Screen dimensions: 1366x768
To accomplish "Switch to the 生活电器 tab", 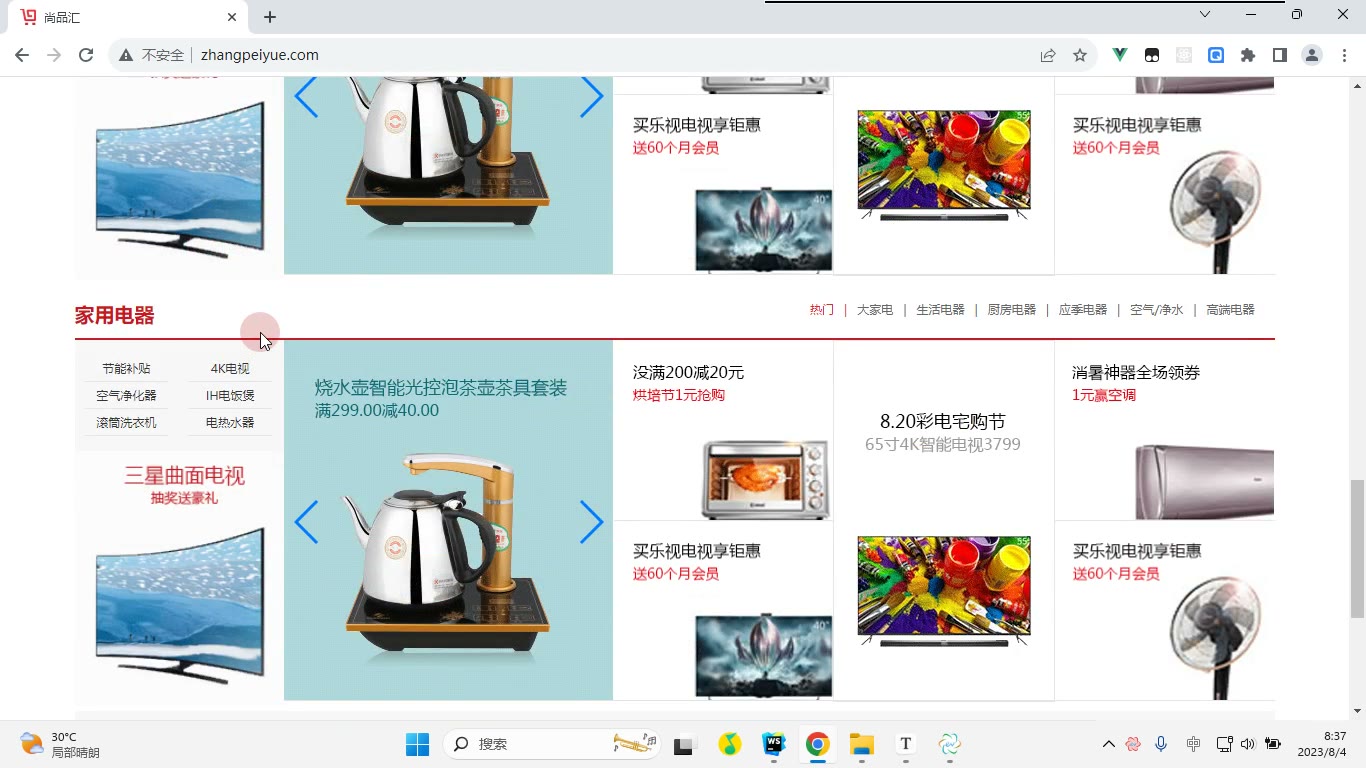I will (941, 310).
